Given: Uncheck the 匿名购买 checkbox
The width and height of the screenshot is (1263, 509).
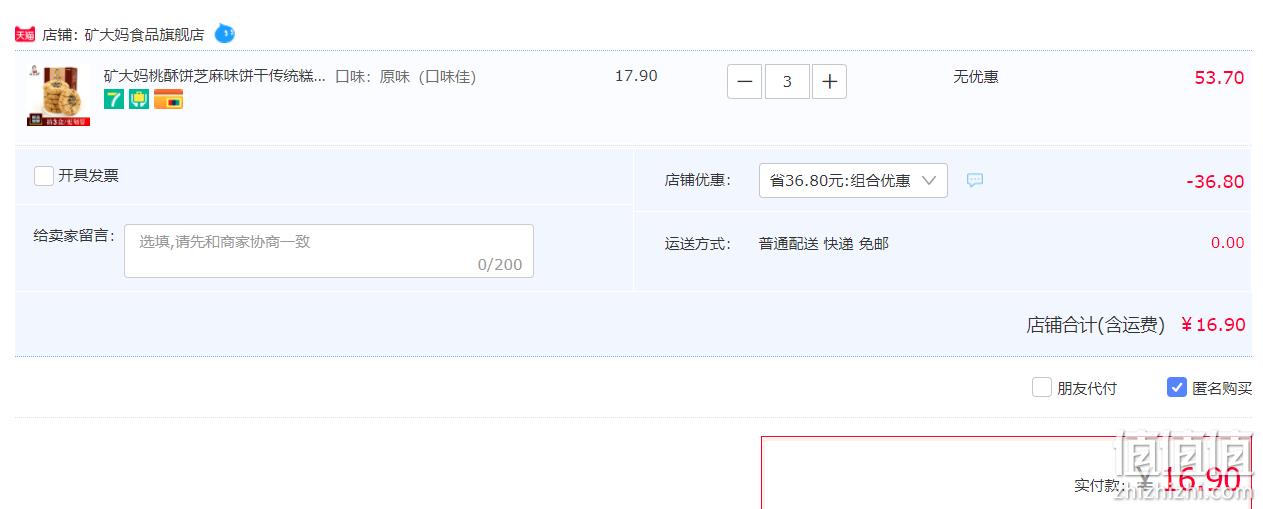Looking at the screenshot, I should (1177, 387).
